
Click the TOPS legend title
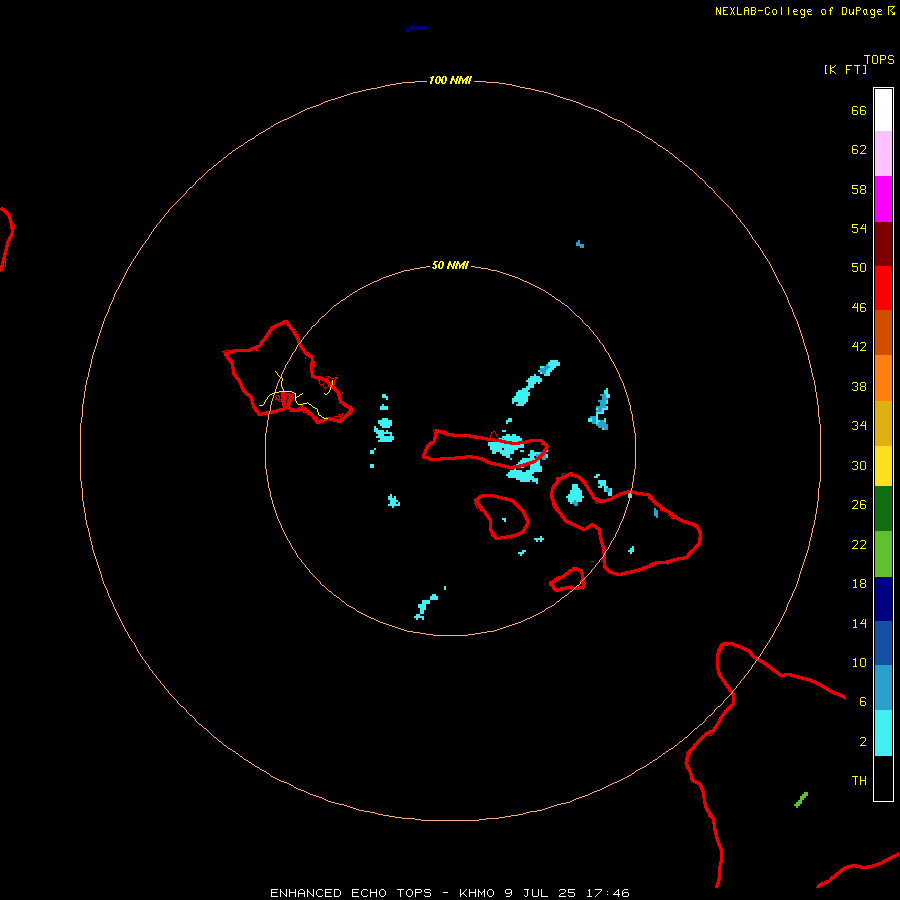pos(879,60)
